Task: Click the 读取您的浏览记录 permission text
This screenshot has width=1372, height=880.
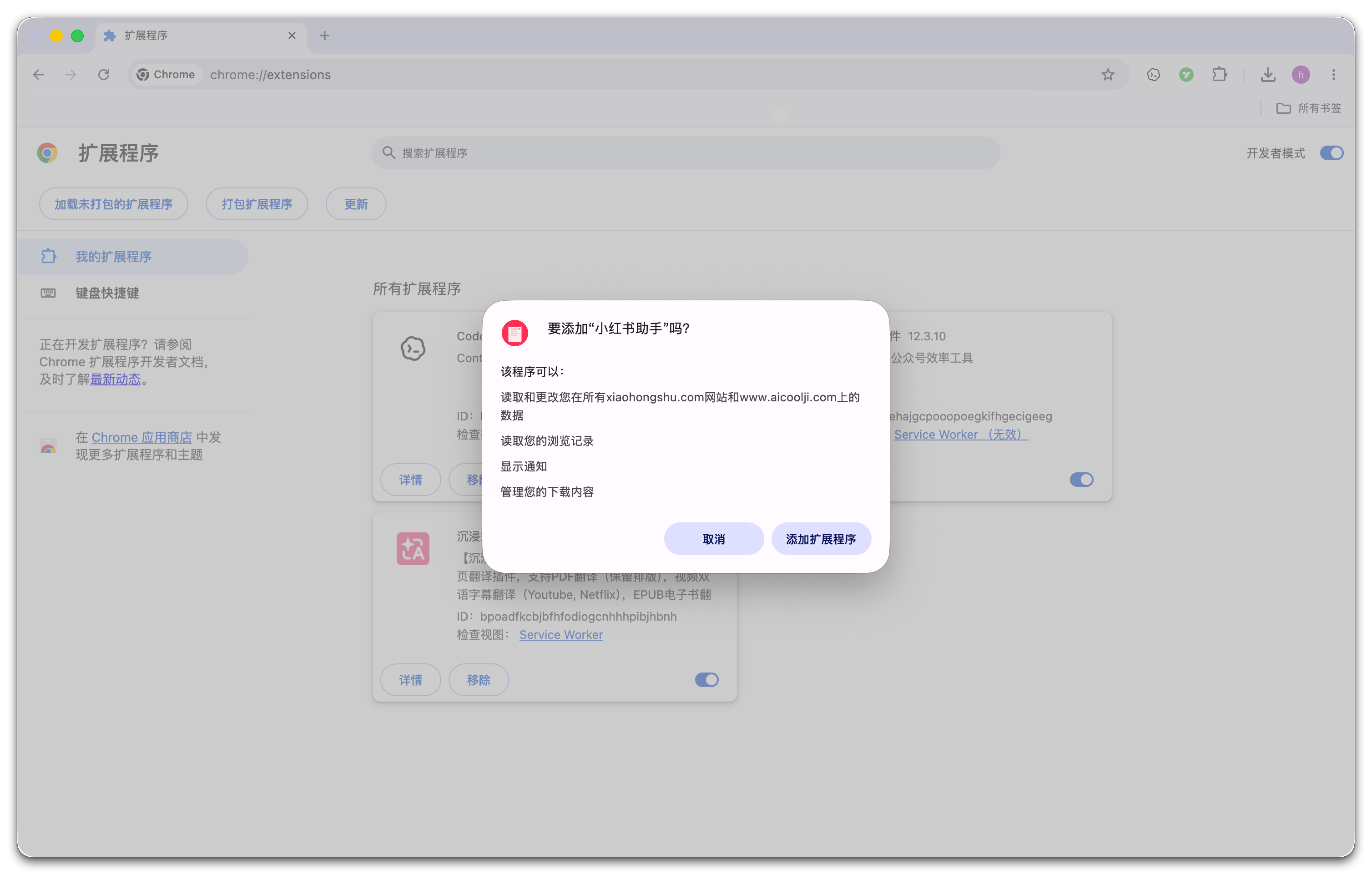Action: tap(547, 440)
